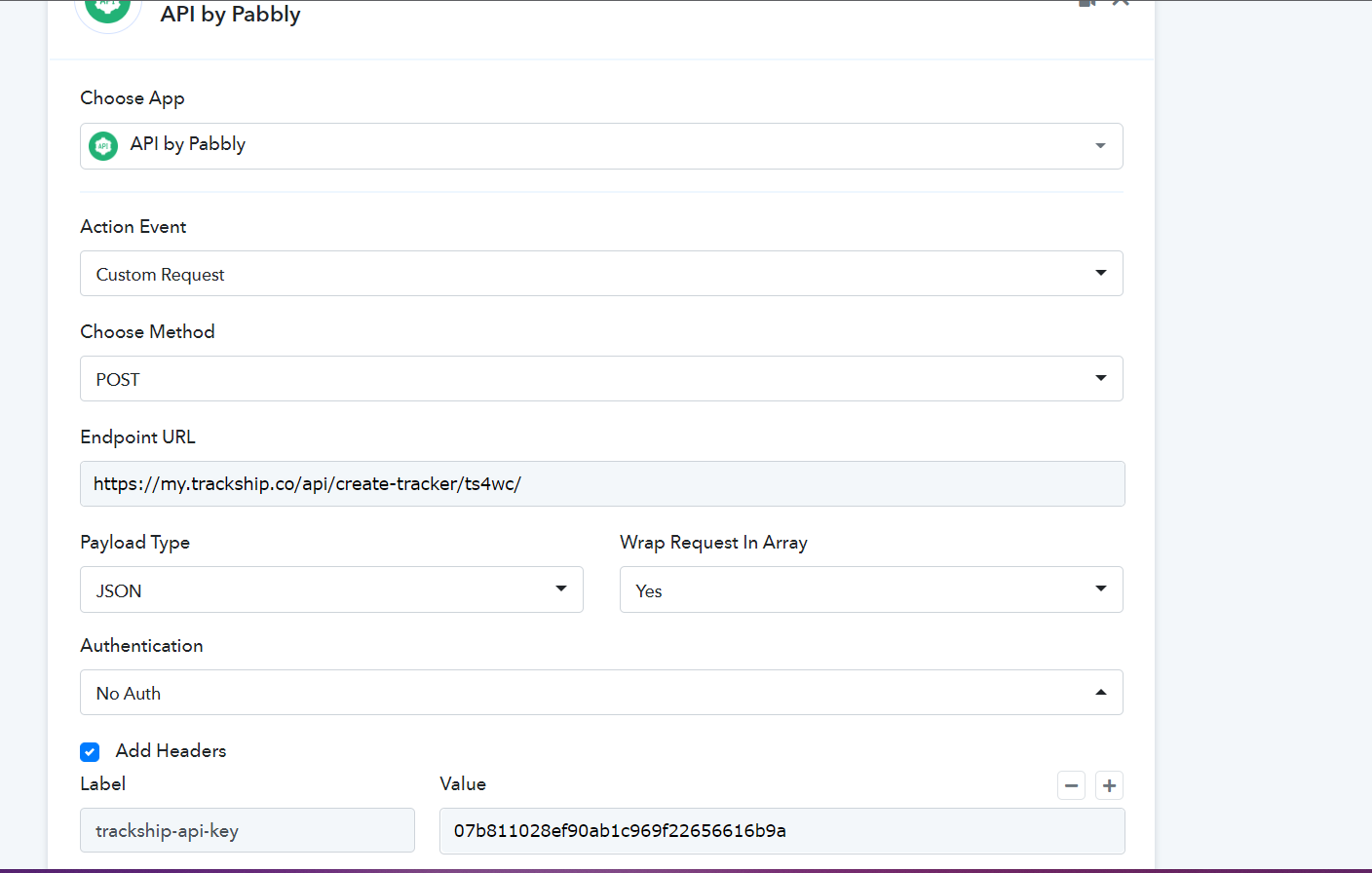The height and width of the screenshot is (873, 1372).
Task: Add a new header row with plus button
Action: coord(1109,785)
